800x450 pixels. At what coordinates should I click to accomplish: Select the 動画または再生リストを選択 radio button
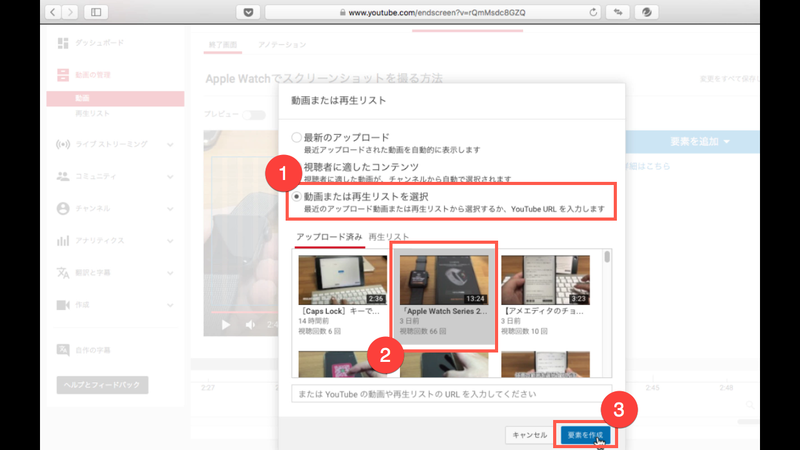click(x=296, y=196)
